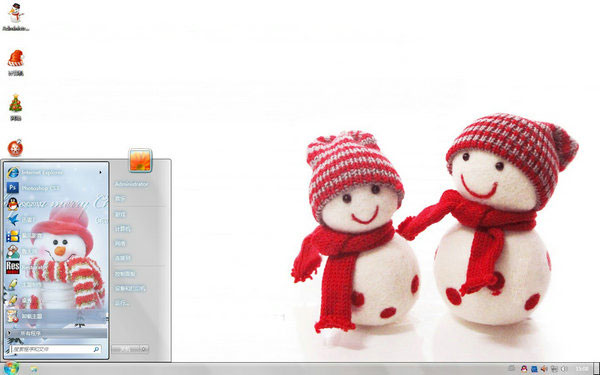The height and width of the screenshot is (375, 600).
Task: Launch Photoshop CS3 from the Start menu
Action: (x=55, y=188)
